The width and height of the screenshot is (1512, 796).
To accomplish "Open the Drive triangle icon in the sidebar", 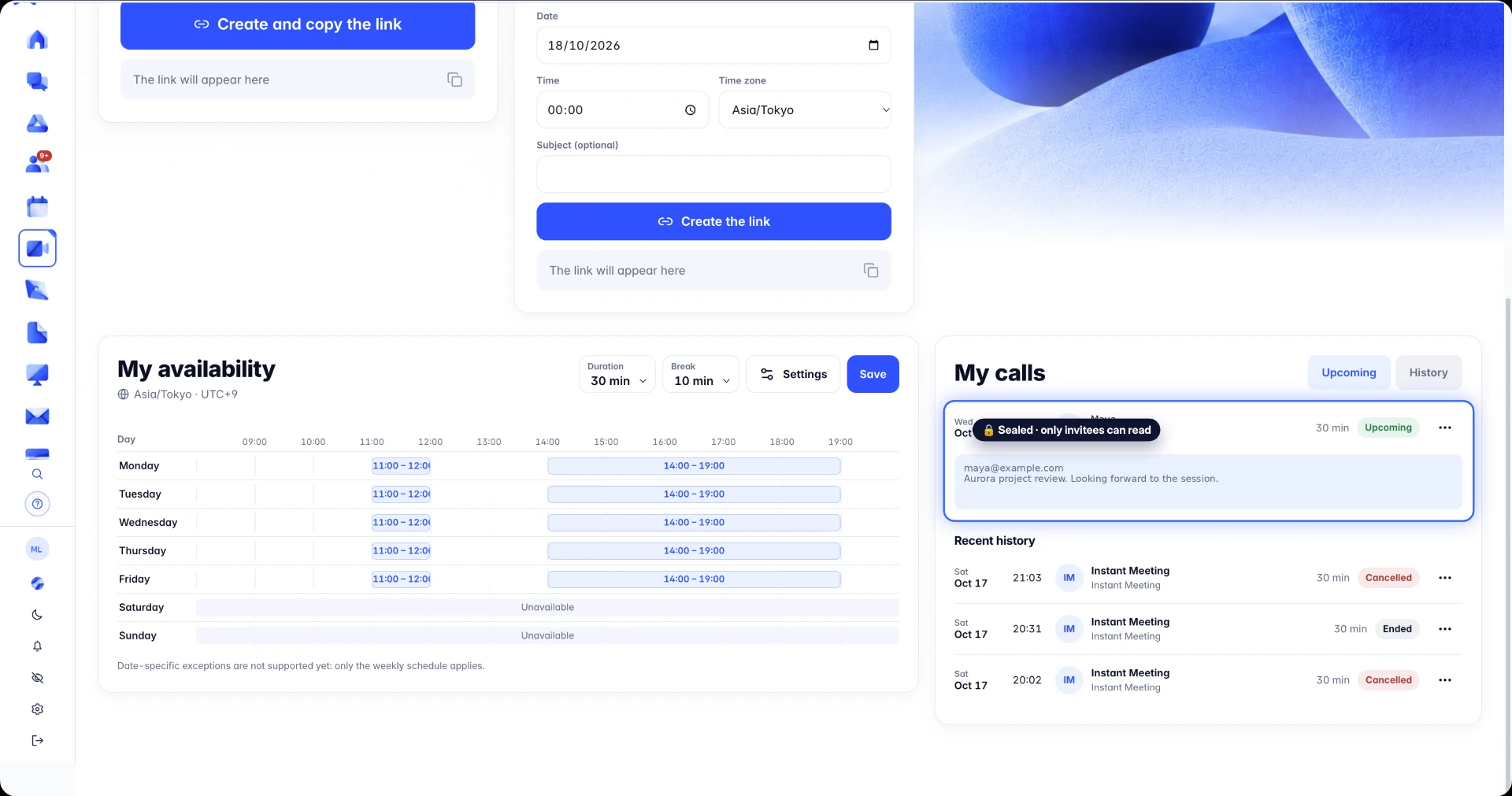I will pos(37,124).
